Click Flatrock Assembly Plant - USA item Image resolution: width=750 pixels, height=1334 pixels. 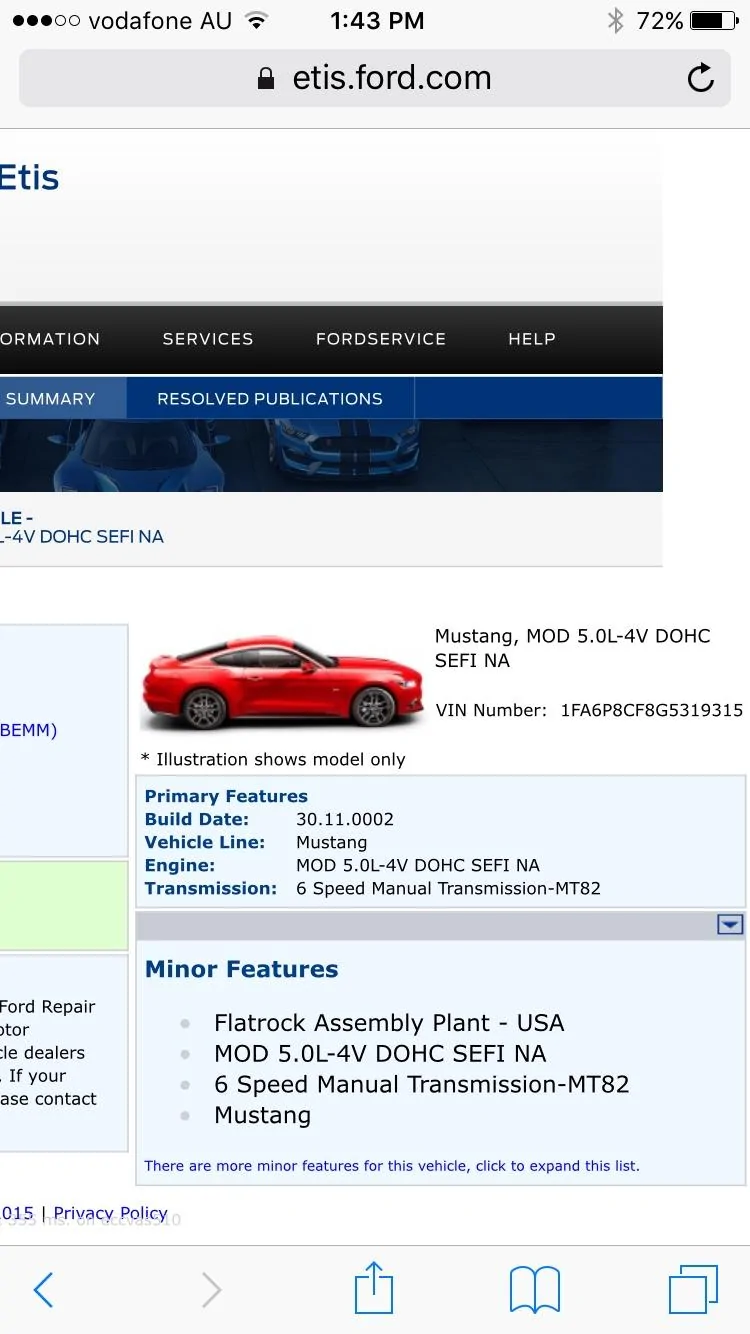389,1023
